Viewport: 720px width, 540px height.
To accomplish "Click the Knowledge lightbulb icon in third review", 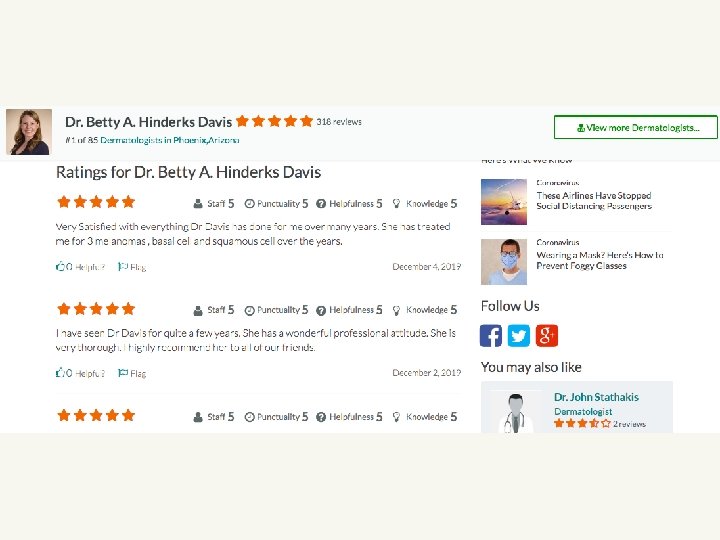I will tap(396, 417).
